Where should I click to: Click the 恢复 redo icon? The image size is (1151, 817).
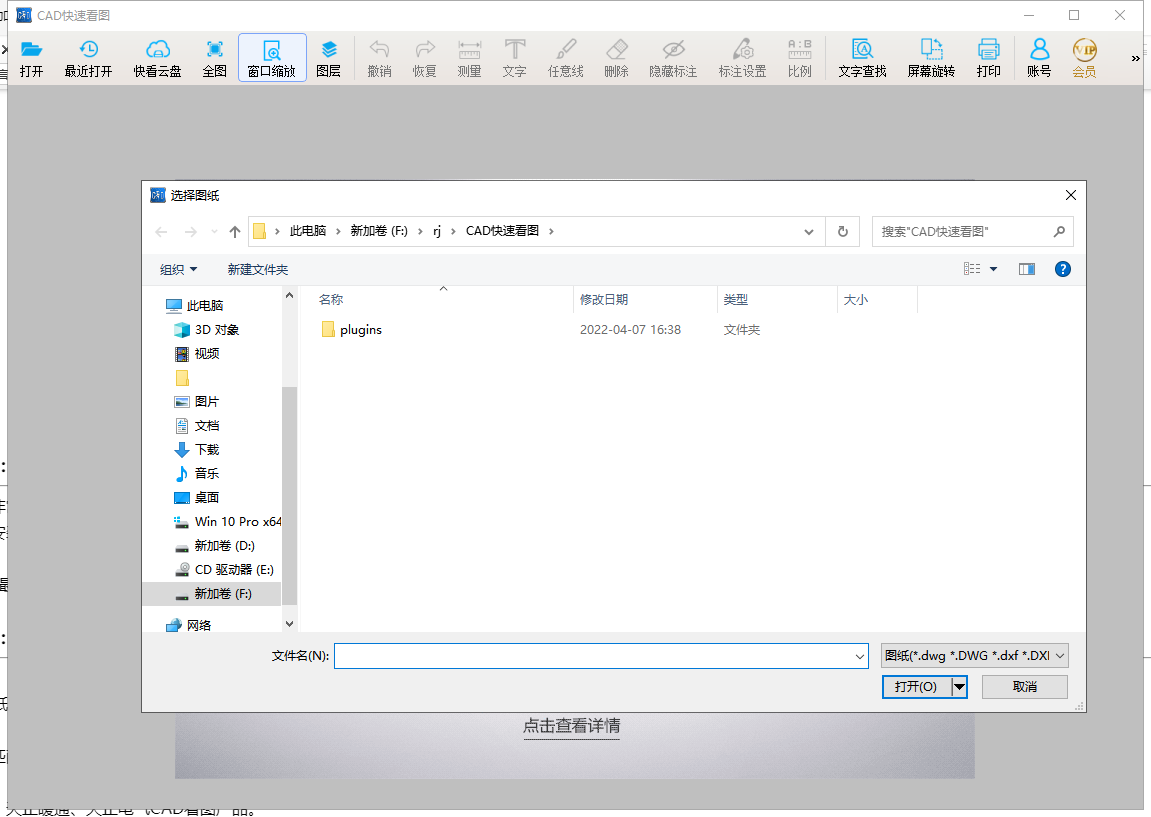click(x=424, y=58)
